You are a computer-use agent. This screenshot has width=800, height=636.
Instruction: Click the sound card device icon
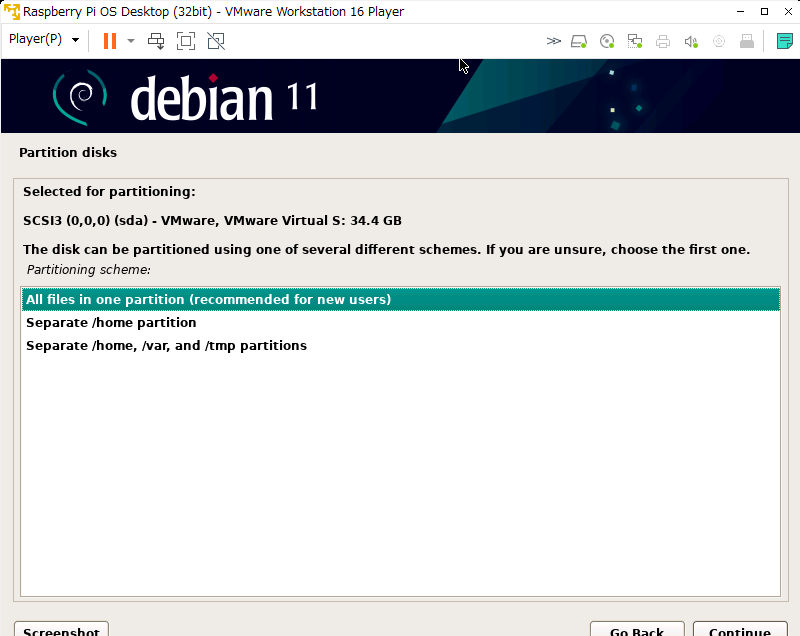click(691, 41)
